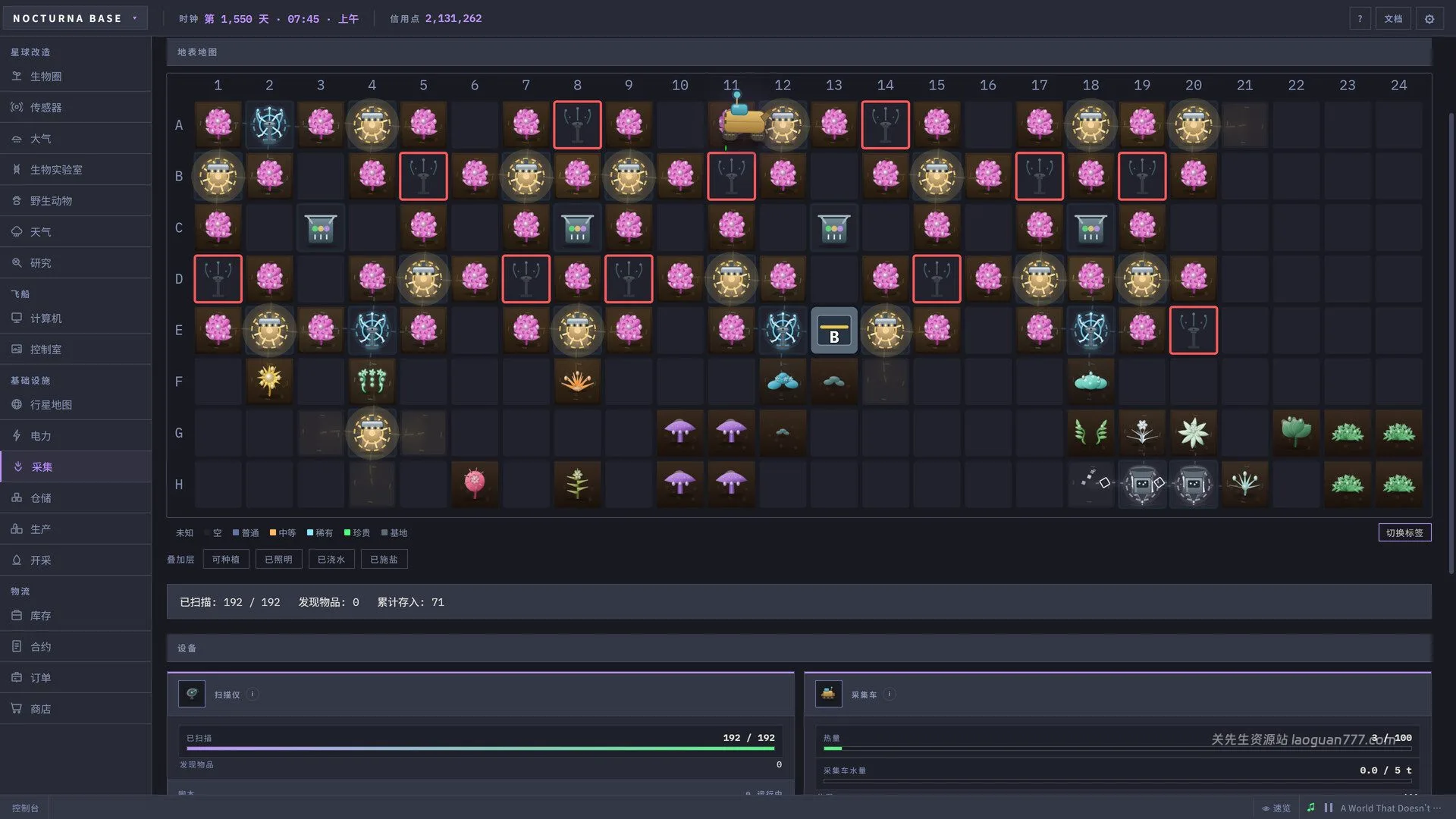This screenshot has width=1456, height=819.
Task: Click the 已扫描 progress bar
Action: (x=481, y=748)
